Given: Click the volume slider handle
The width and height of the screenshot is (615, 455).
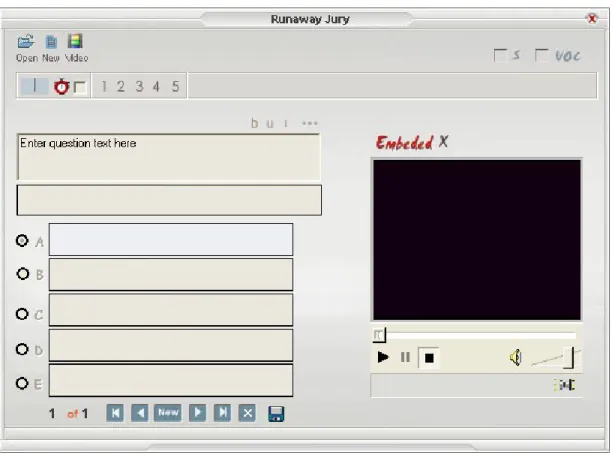Looking at the screenshot, I should coord(570,358).
